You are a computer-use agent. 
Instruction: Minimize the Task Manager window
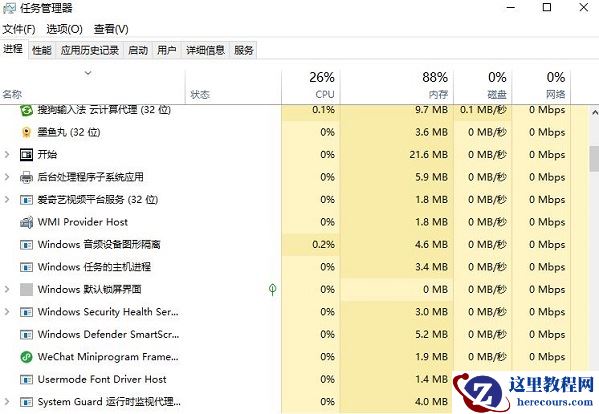point(511,8)
